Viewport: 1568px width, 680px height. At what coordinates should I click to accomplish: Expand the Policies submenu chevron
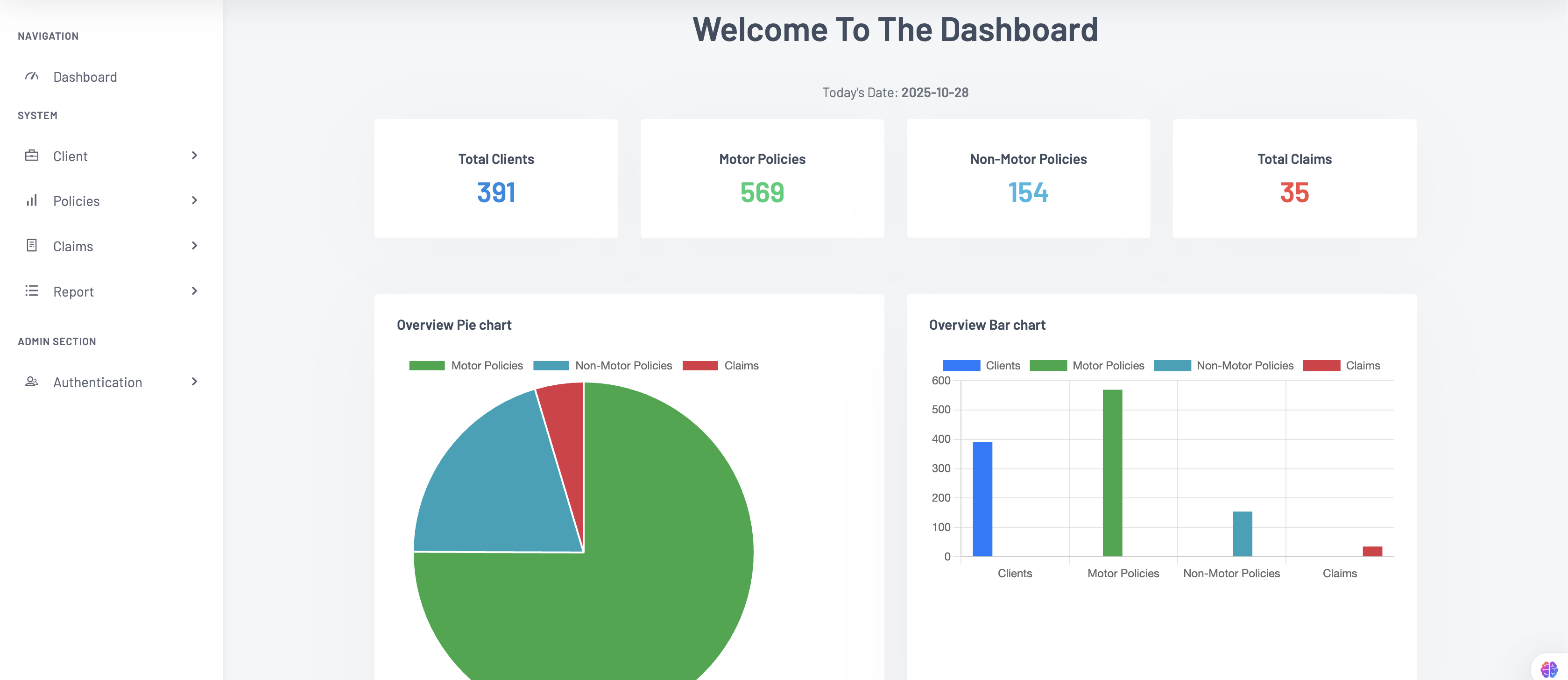[194, 200]
